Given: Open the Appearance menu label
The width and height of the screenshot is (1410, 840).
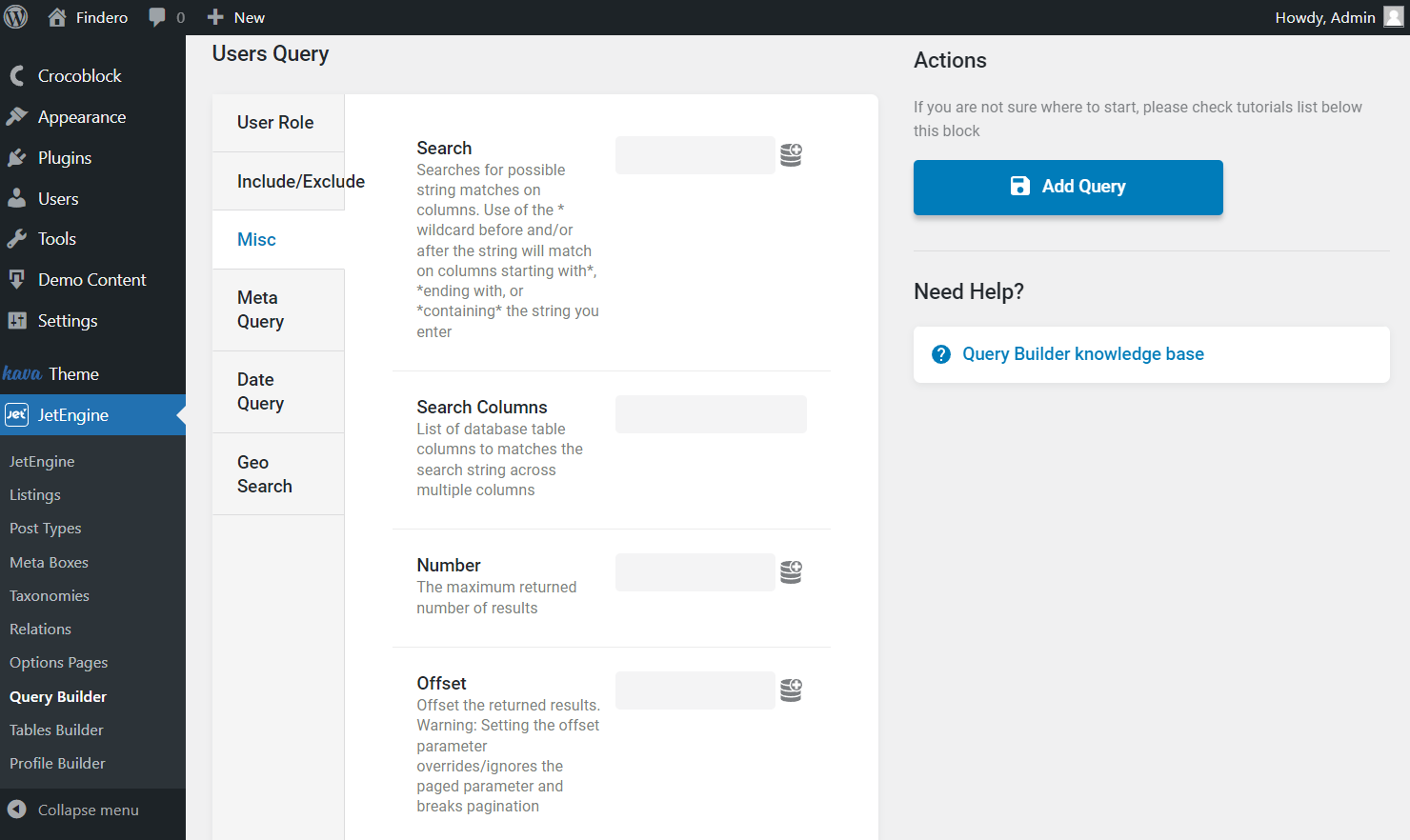Looking at the screenshot, I should 82,116.
